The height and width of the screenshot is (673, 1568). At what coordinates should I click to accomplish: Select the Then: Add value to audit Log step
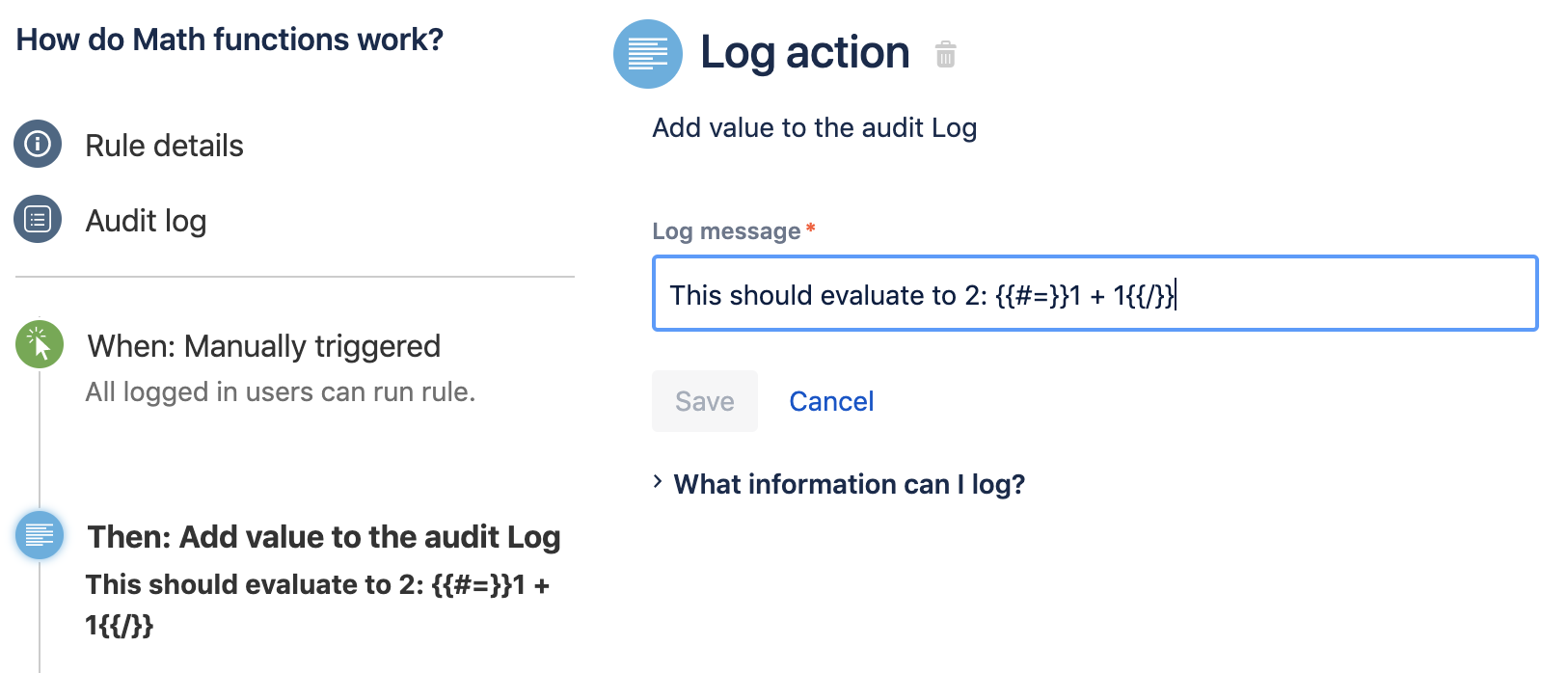[x=323, y=537]
